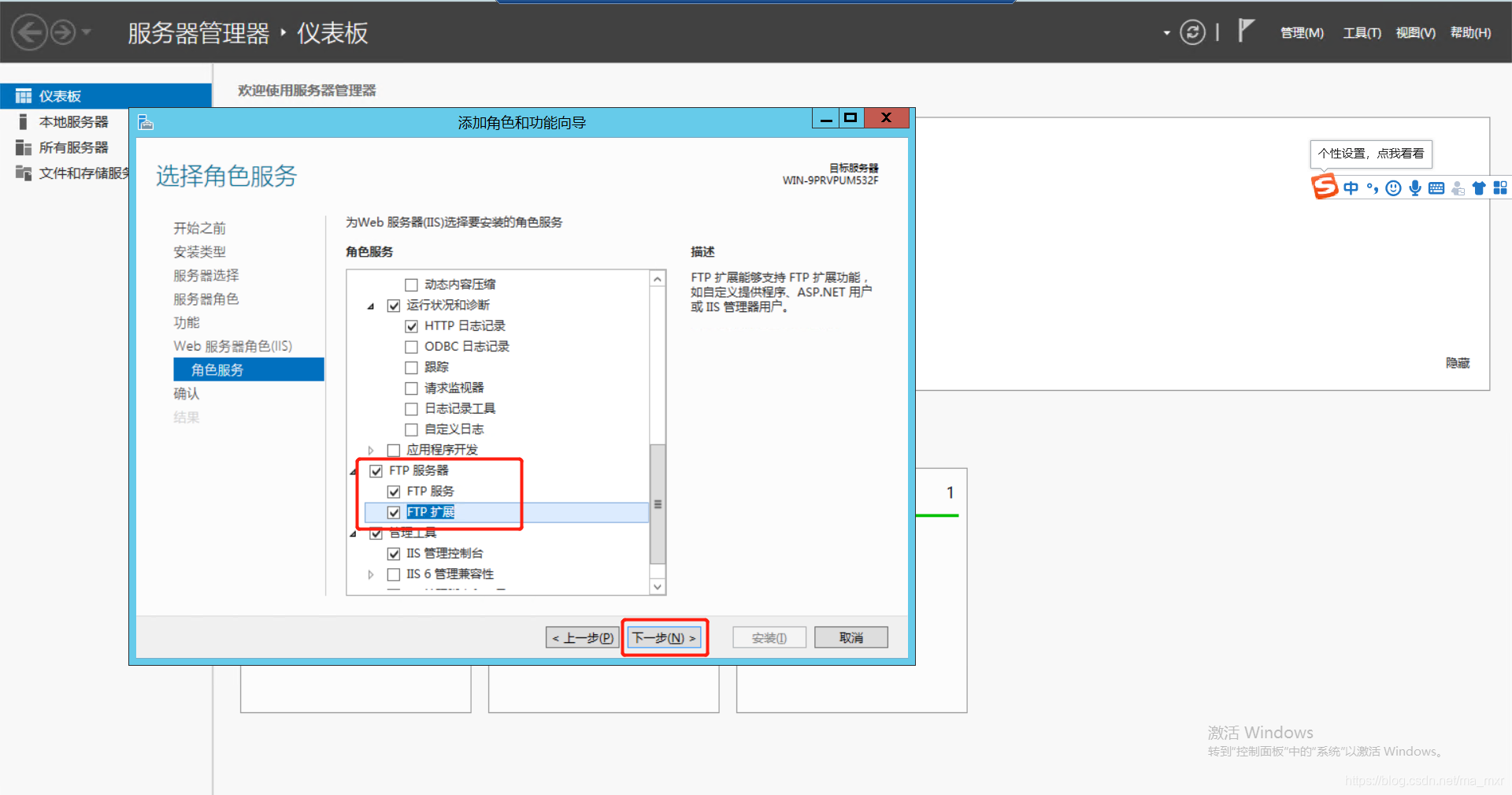1512x795 pixels.
Task: Collapse the 运行状况和诊断 tree node
Action: click(x=371, y=305)
